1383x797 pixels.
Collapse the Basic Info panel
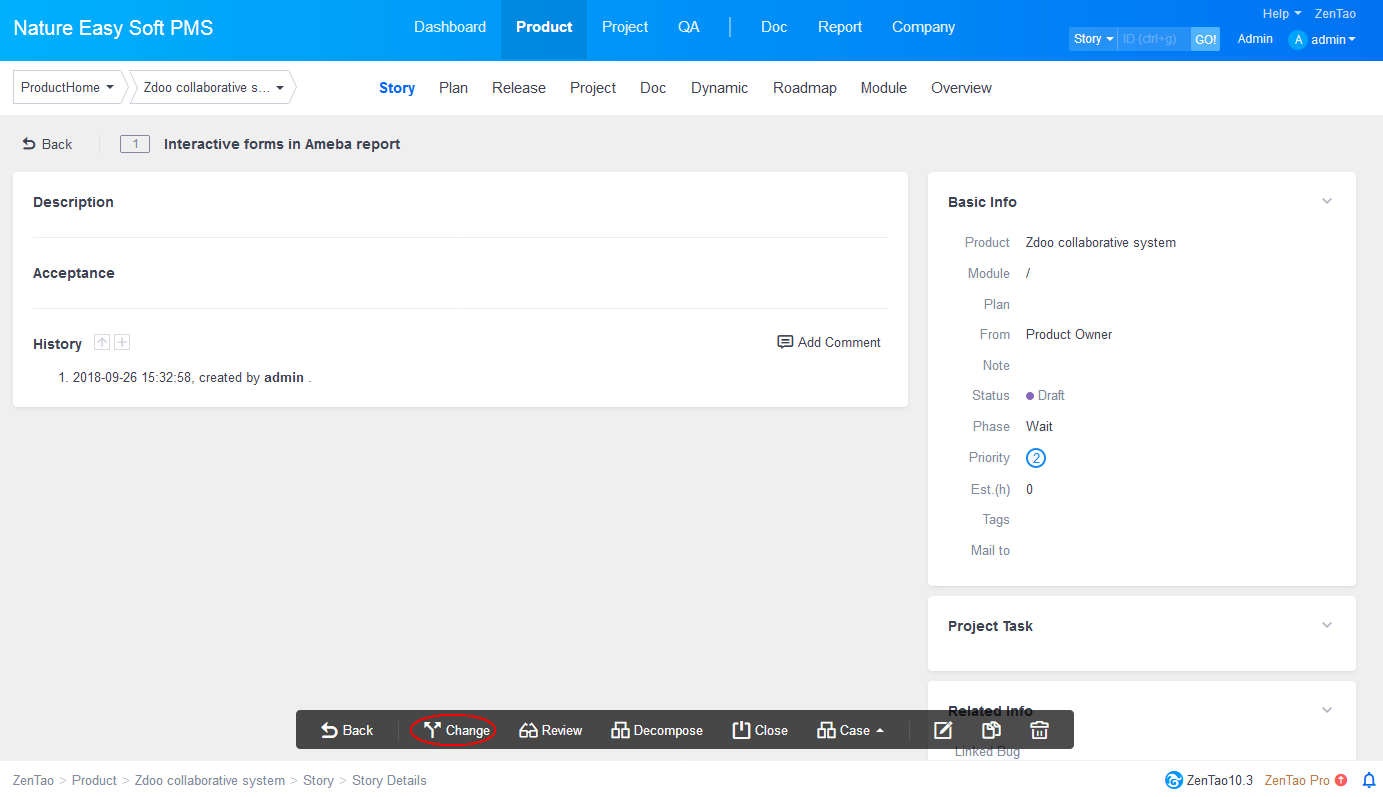point(1327,201)
